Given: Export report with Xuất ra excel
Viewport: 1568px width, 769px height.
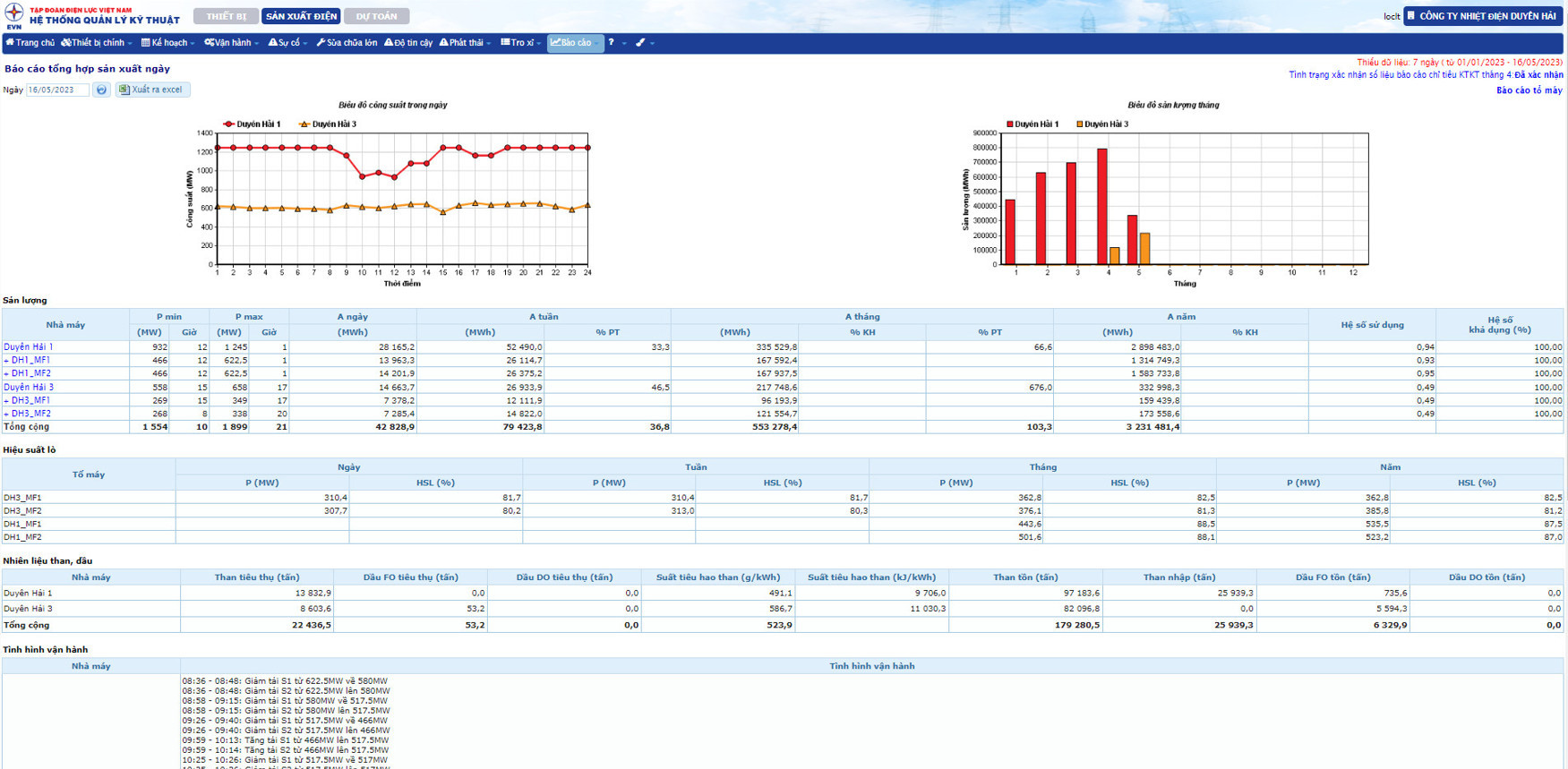Looking at the screenshot, I should 152,90.
